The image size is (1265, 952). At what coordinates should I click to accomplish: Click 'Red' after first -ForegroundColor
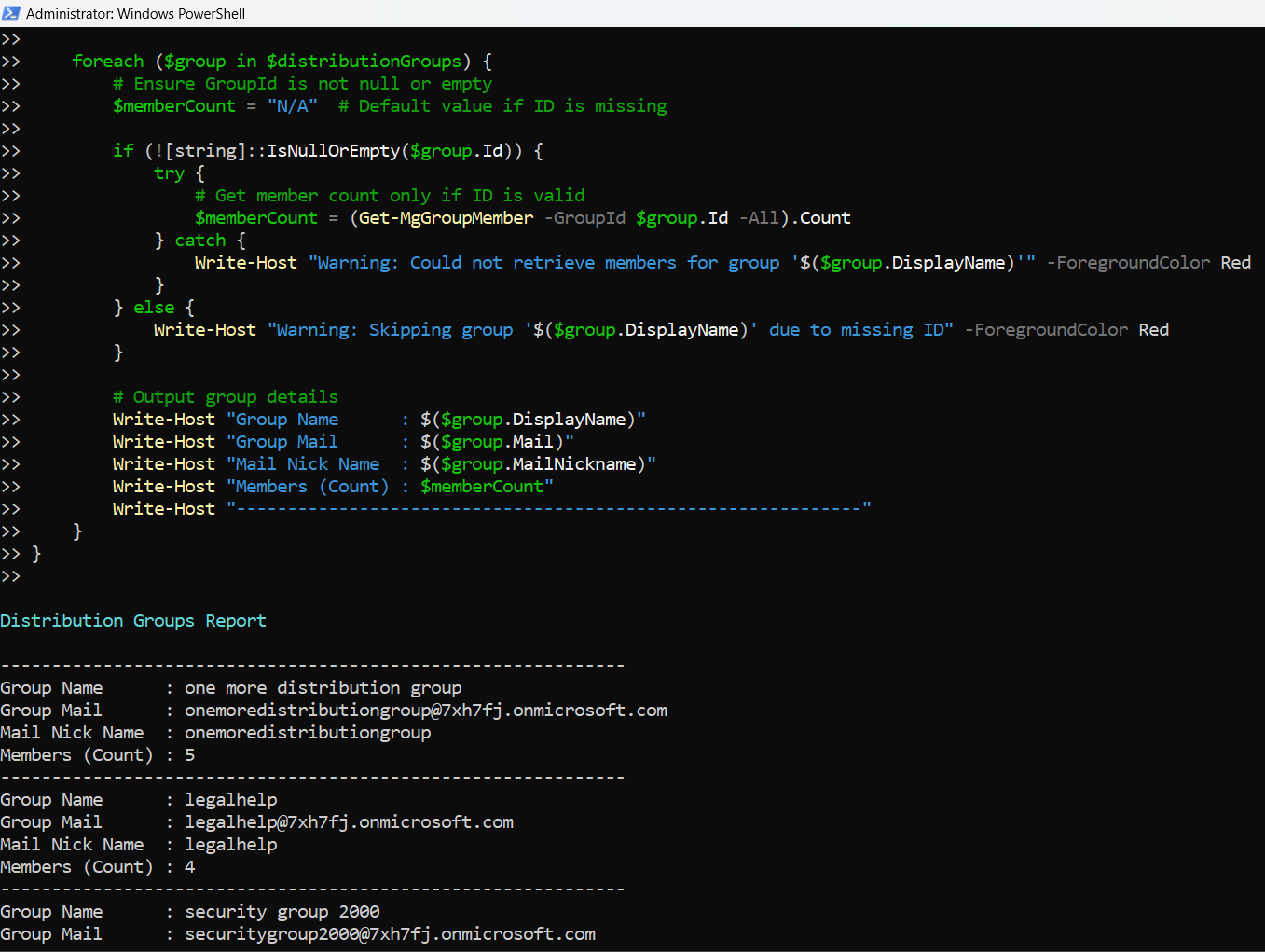pos(1236,263)
